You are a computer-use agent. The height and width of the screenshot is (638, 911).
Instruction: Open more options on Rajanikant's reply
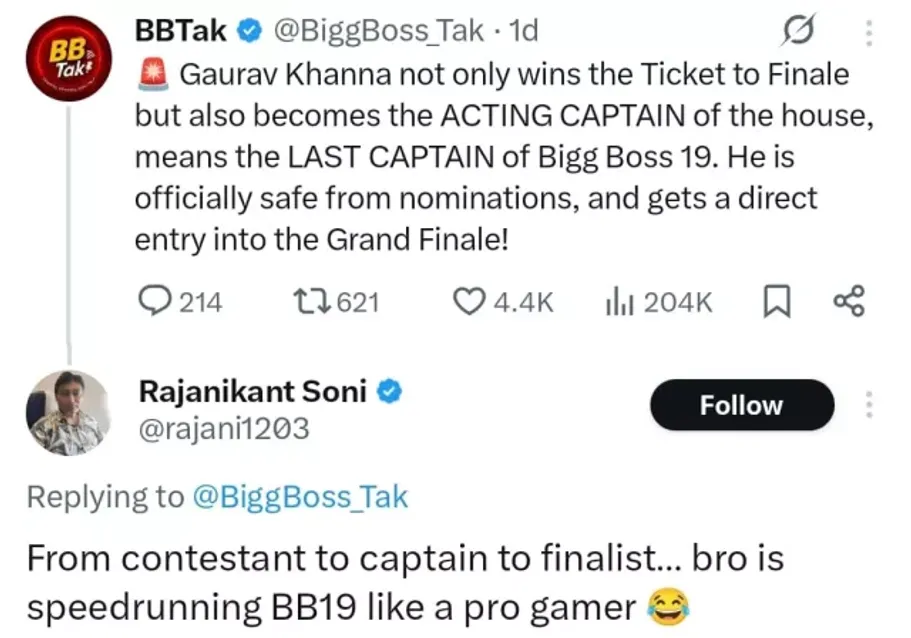869,405
